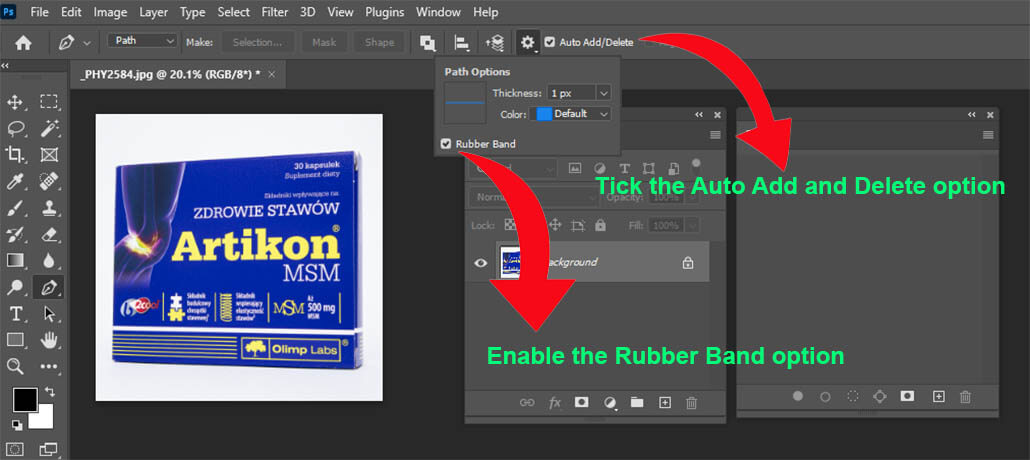The image size is (1030, 460).
Task: Click the Eraser tool
Action: tap(49, 235)
